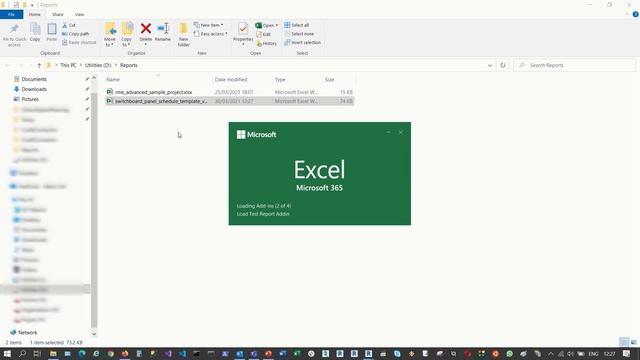Sort files by Date modified column

(x=242, y=80)
